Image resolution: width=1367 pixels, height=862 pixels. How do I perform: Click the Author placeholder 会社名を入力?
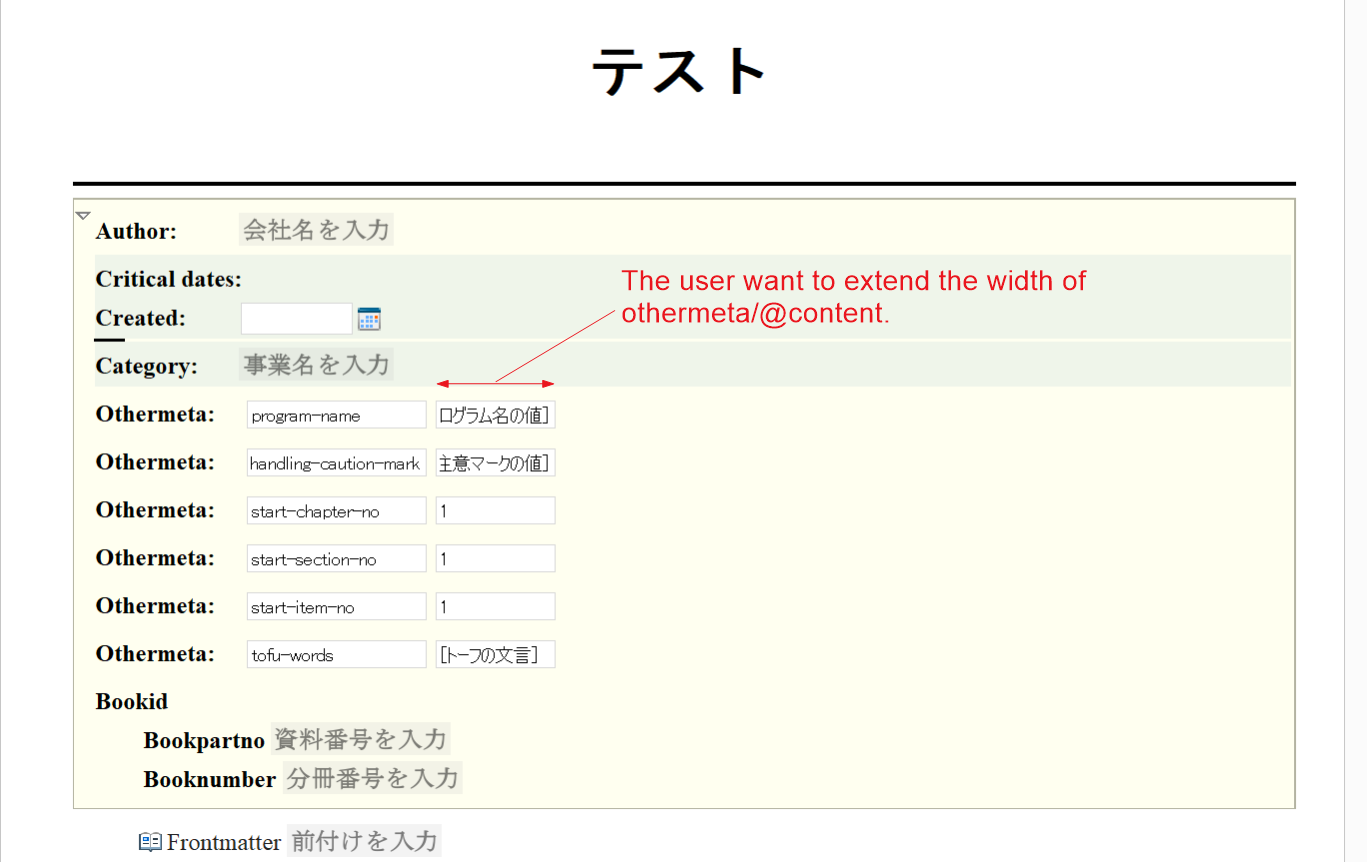[x=316, y=230]
